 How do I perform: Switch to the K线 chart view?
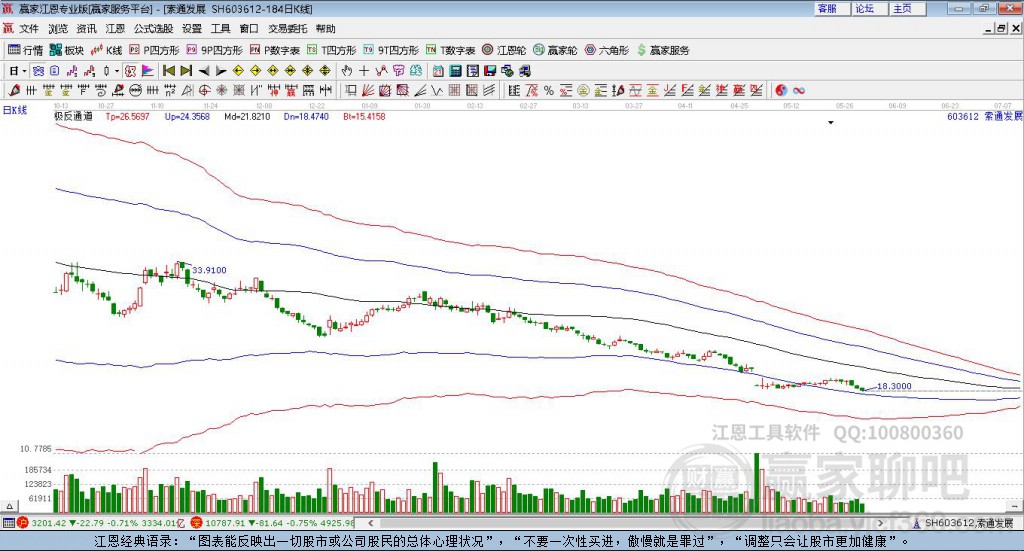(x=106, y=50)
